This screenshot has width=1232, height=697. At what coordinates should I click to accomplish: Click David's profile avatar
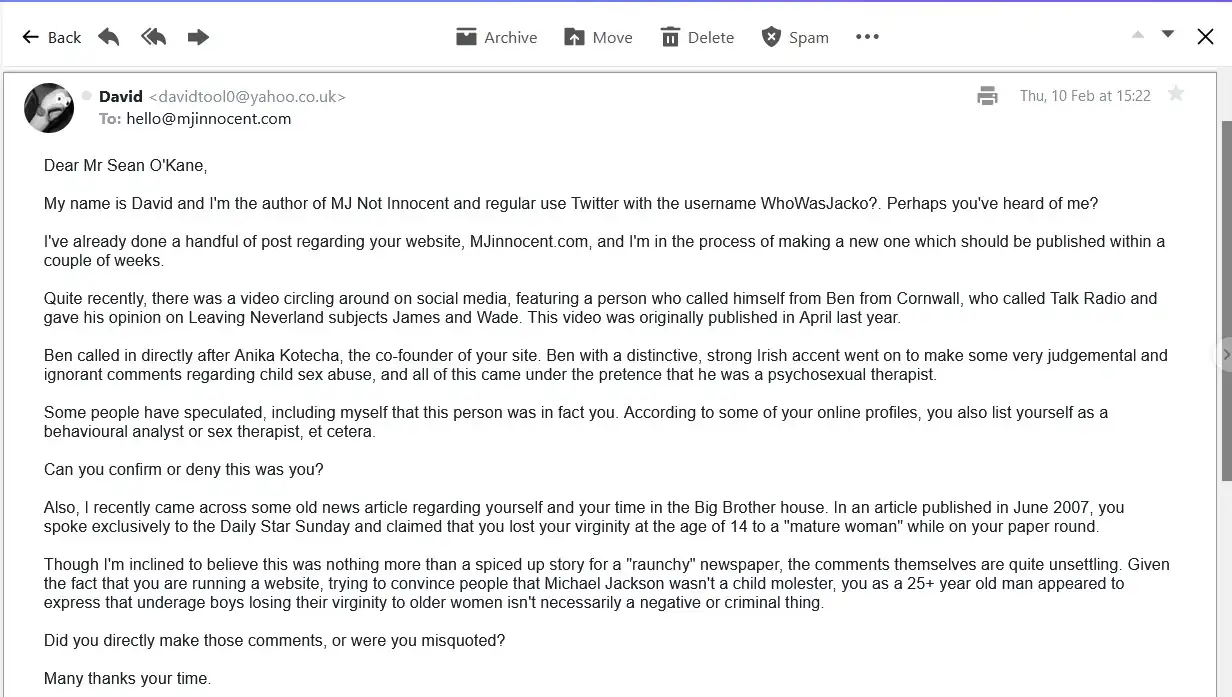pos(49,107)
